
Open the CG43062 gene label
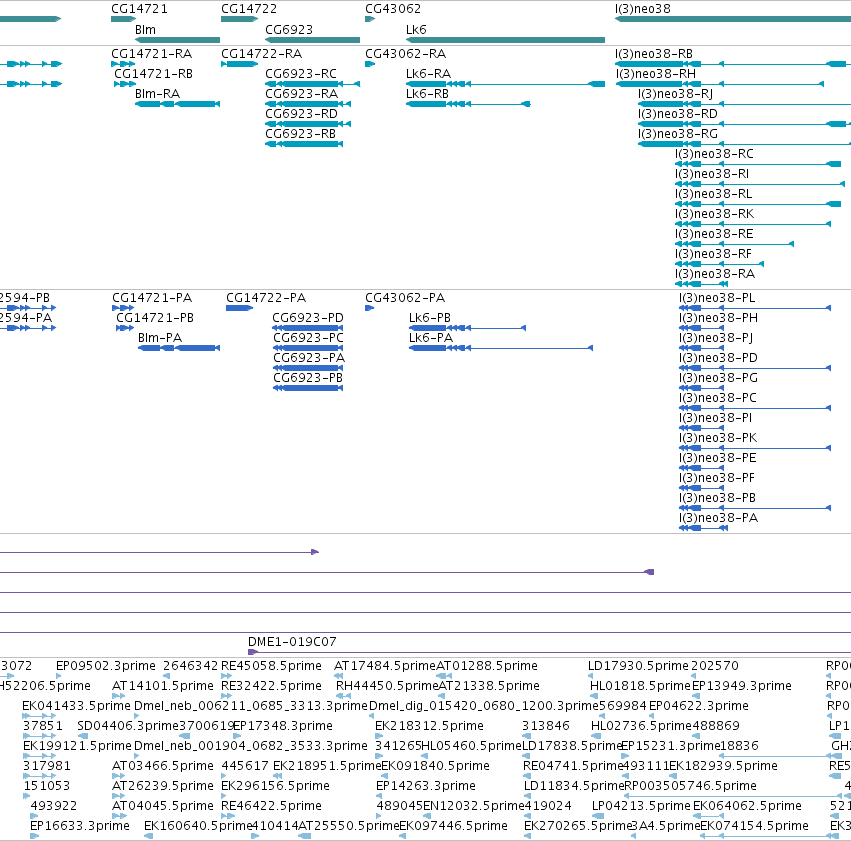[x=393, y=9]
